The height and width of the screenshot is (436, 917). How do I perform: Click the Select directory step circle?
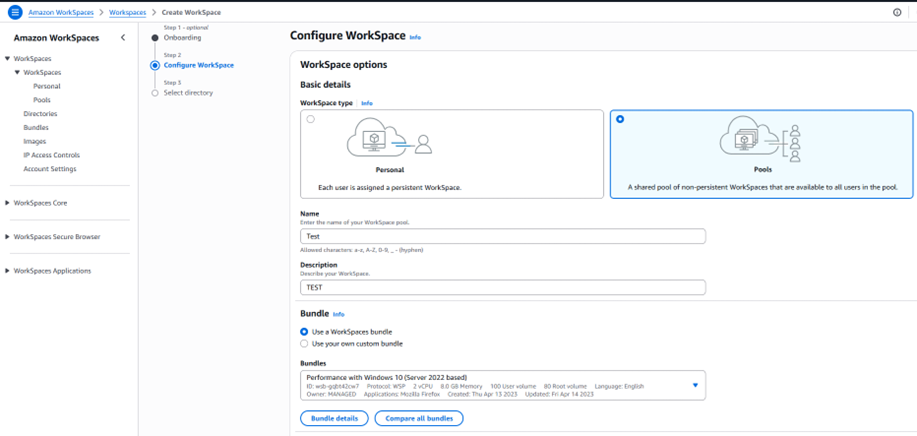tap(154, 93)
